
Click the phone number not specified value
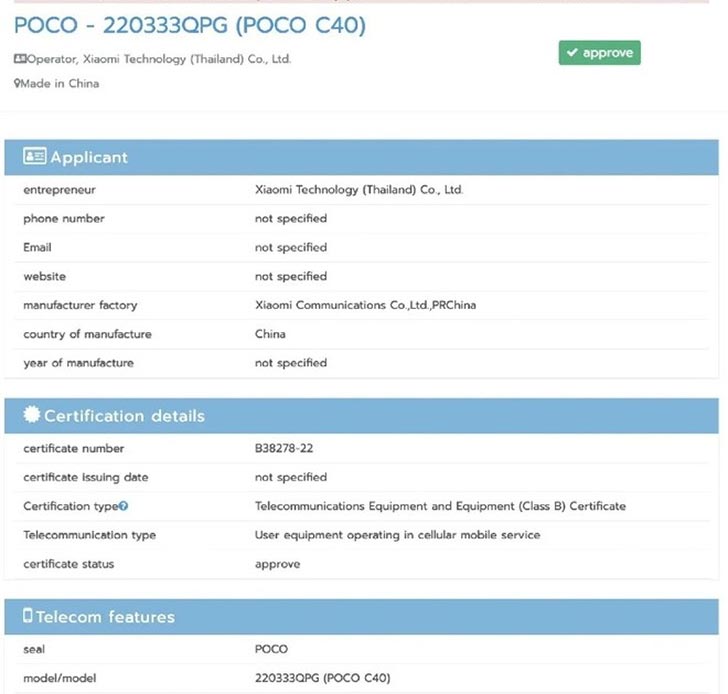pyautogui.click(x=291, y=219)
